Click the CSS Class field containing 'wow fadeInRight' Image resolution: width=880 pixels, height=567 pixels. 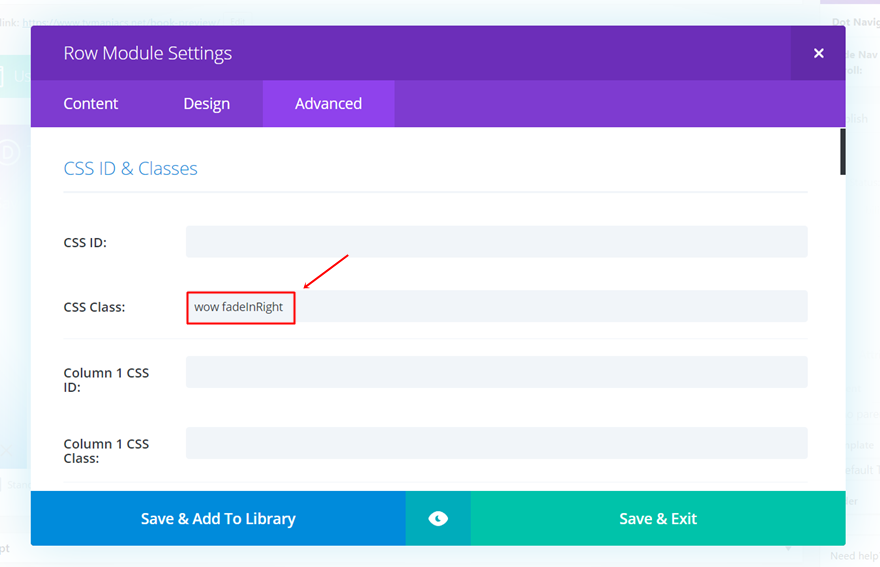pyautogui.click(x=496, y=307)
